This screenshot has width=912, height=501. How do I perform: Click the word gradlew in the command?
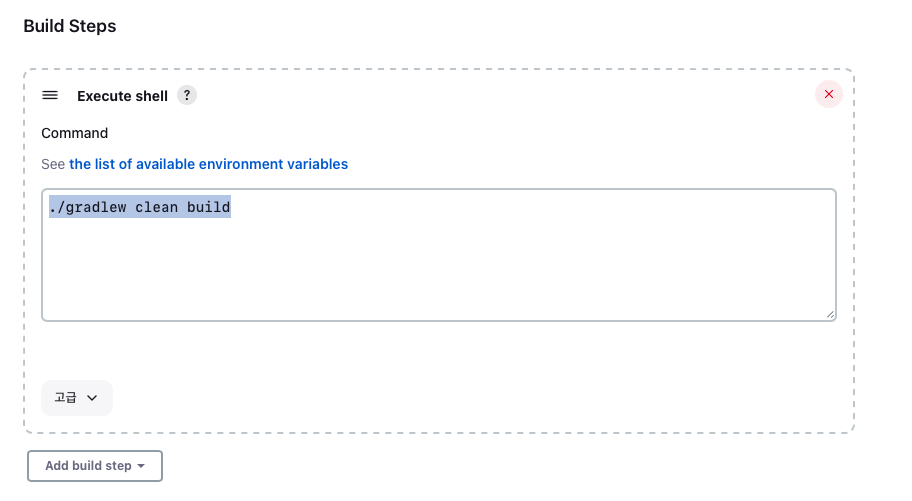[96, 207]
